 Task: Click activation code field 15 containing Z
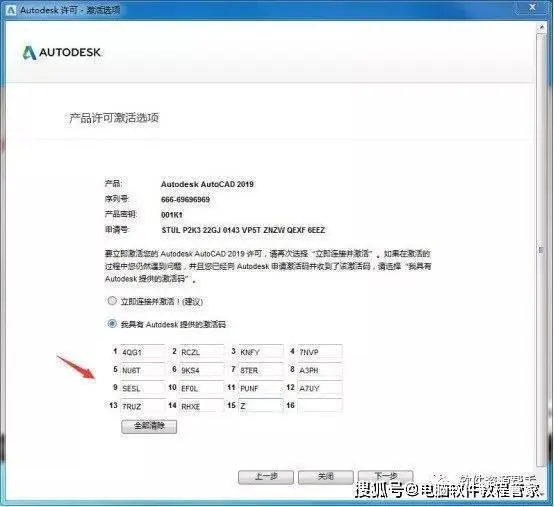[261, 406]
